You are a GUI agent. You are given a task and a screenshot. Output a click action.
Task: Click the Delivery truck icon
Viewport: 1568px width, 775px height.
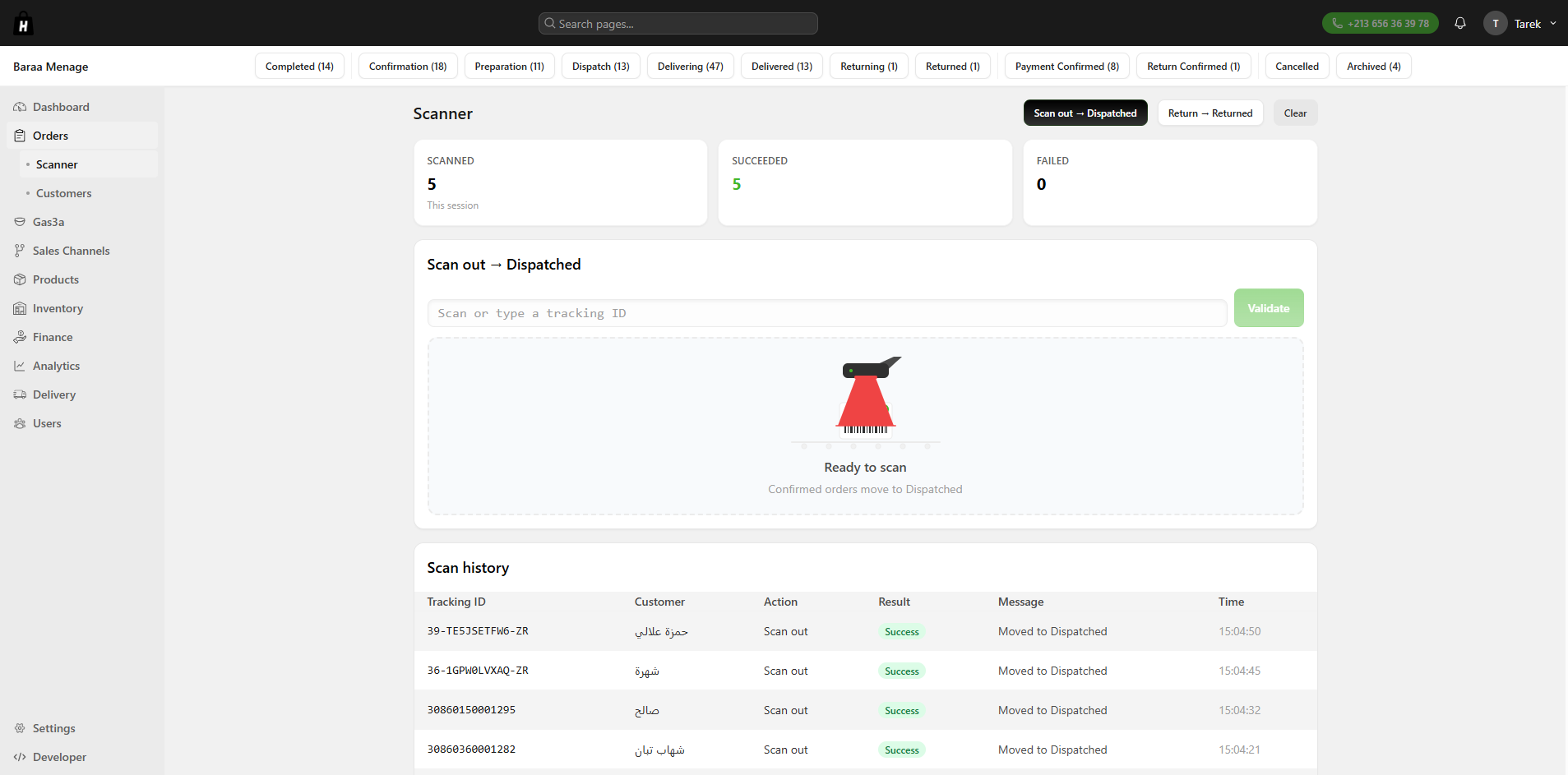[x=20, y=394]
